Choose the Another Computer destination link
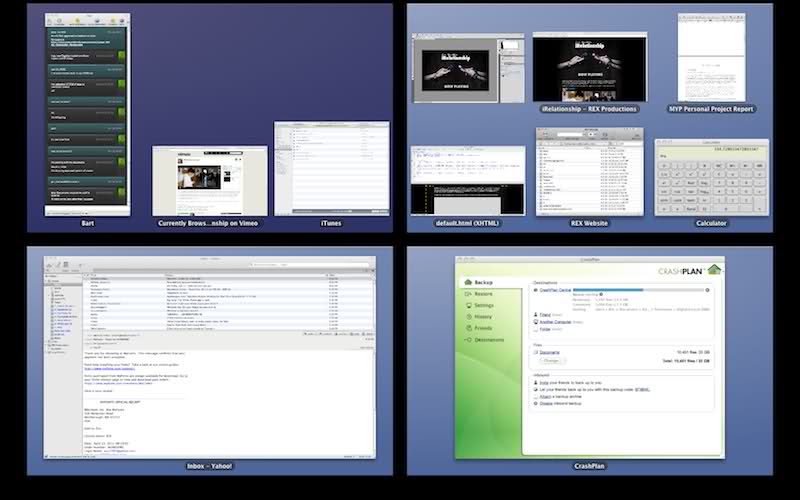 [x=555, y=322]
